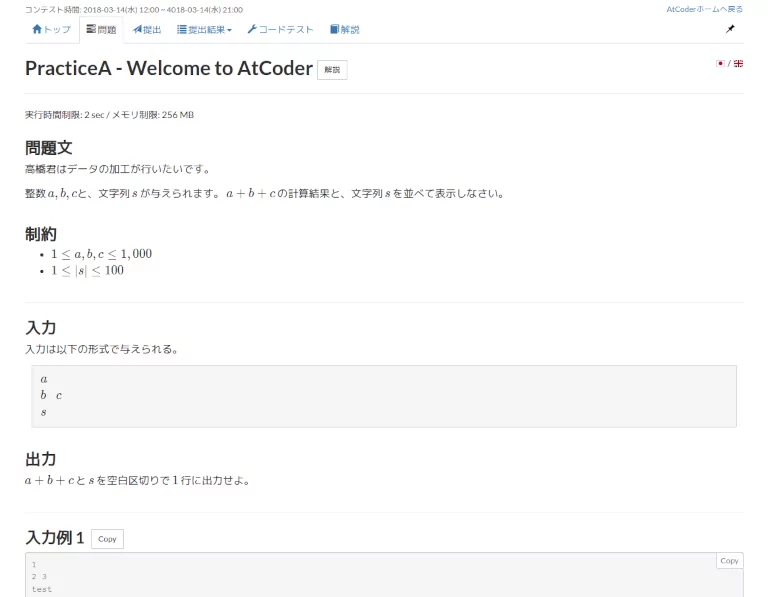Open the 解説 editorial tab
The width and height of the screenshot is (768, 597).
coord(344,30)
